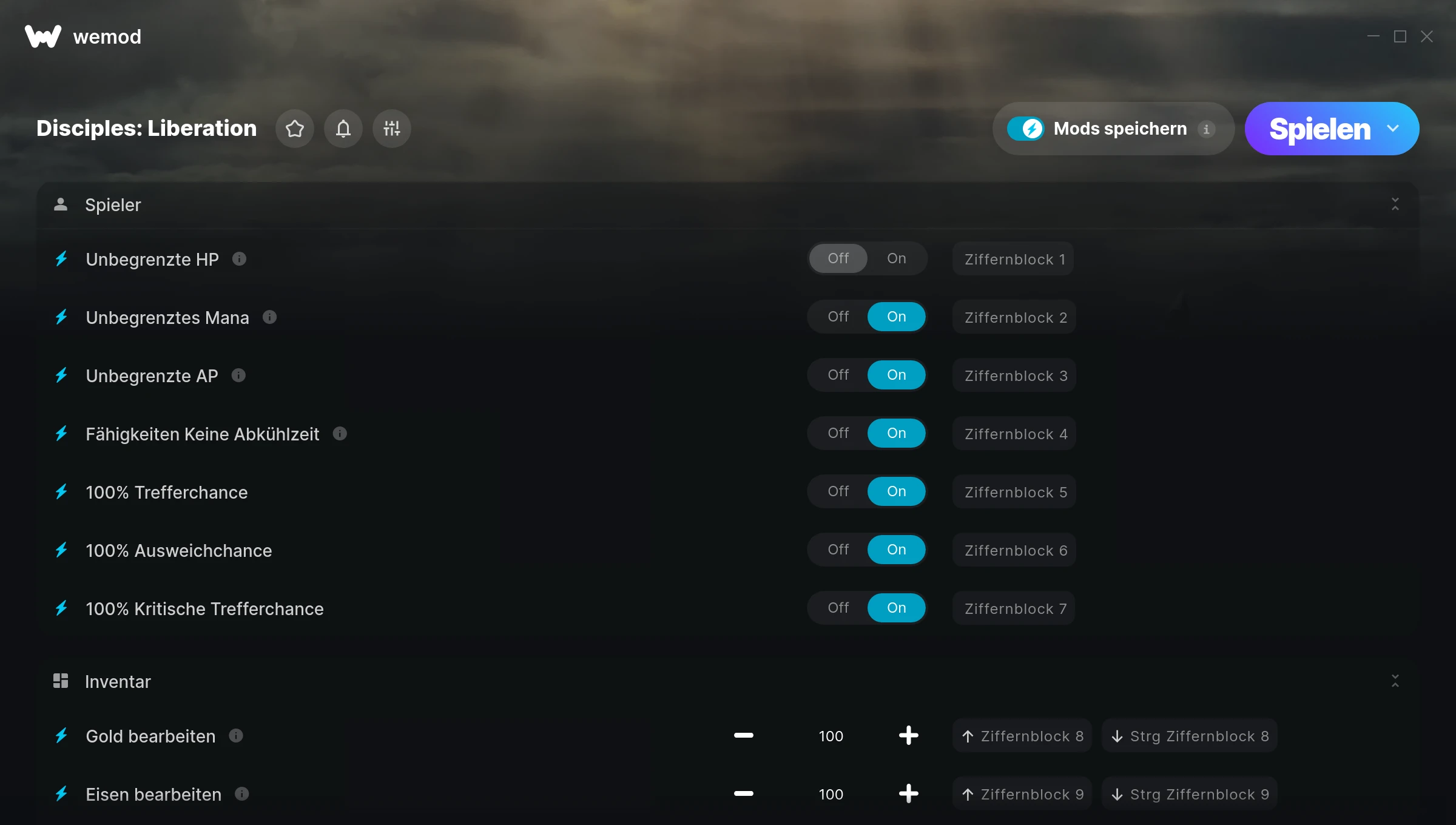
Task: View info icon next to Mods speichern
Action: point(1206,129)
